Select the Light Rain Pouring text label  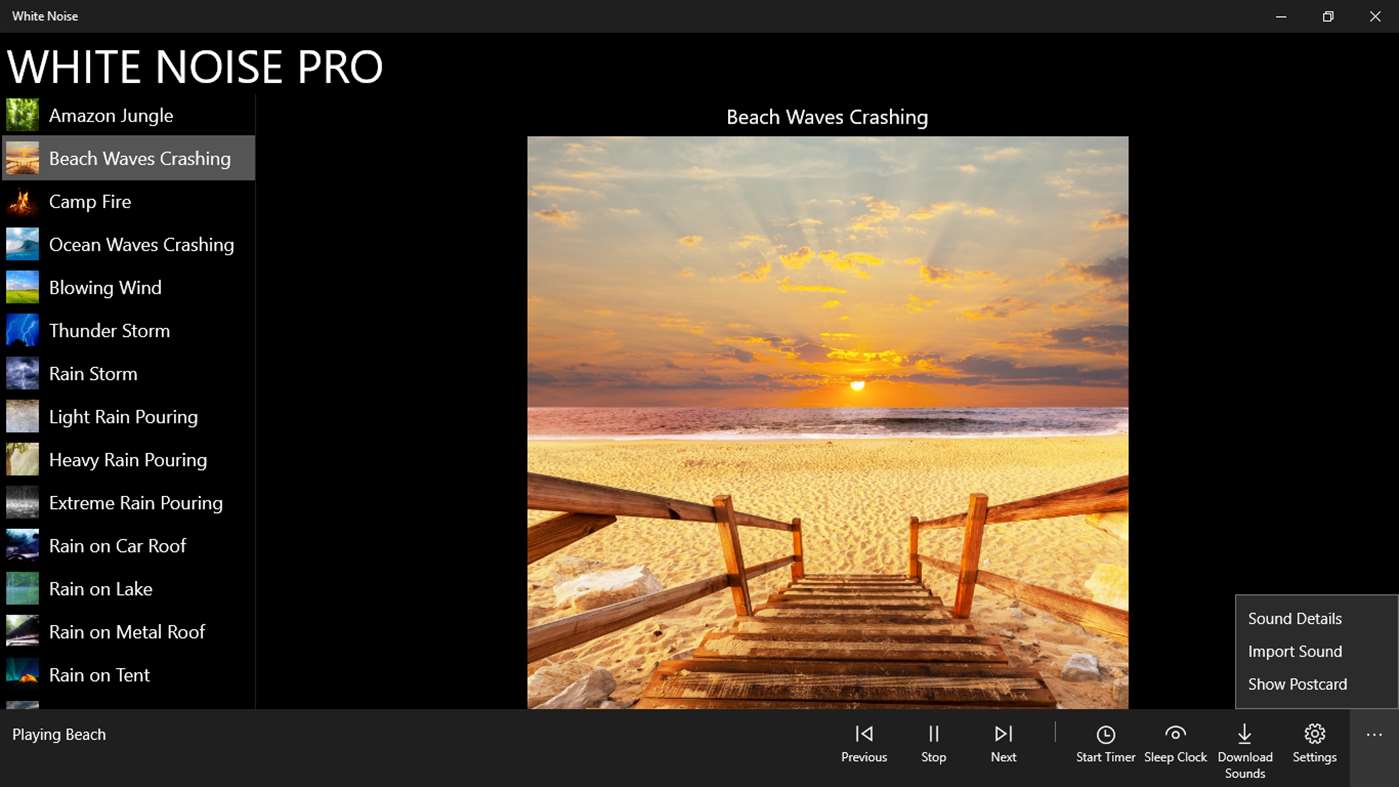[123, 417]
